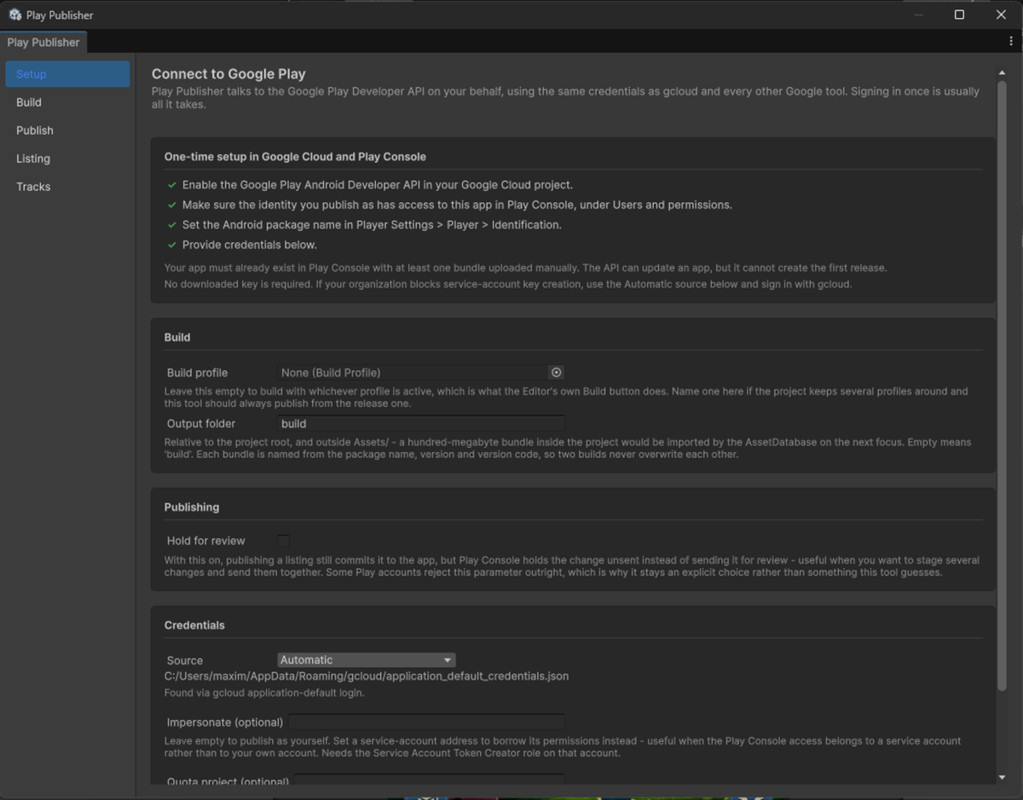Select the Setup sidebar item

[68, 74]
